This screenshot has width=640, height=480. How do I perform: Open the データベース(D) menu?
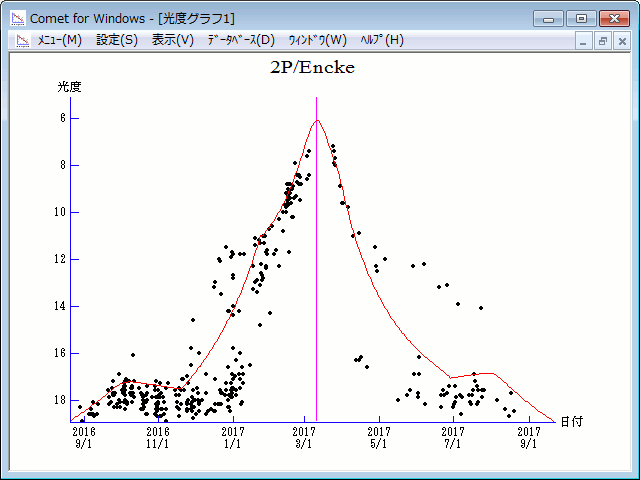tap(241, 40)
